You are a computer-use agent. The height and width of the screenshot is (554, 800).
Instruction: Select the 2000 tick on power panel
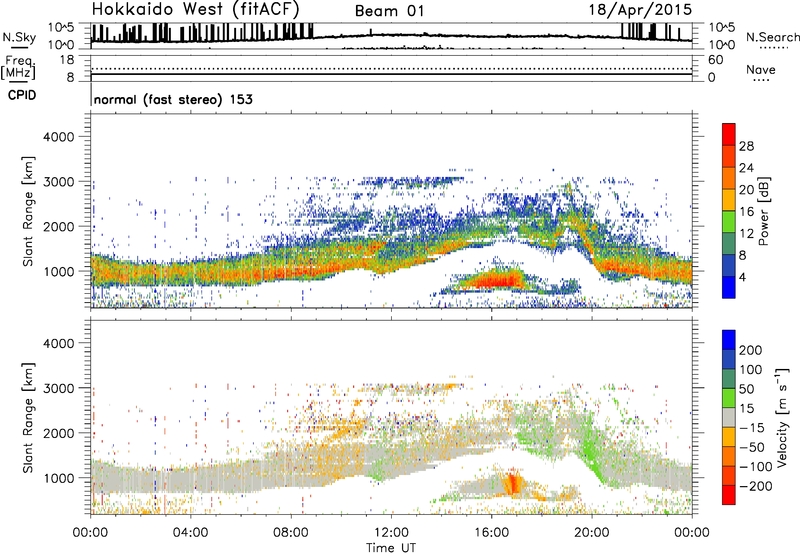coord(58,226)
